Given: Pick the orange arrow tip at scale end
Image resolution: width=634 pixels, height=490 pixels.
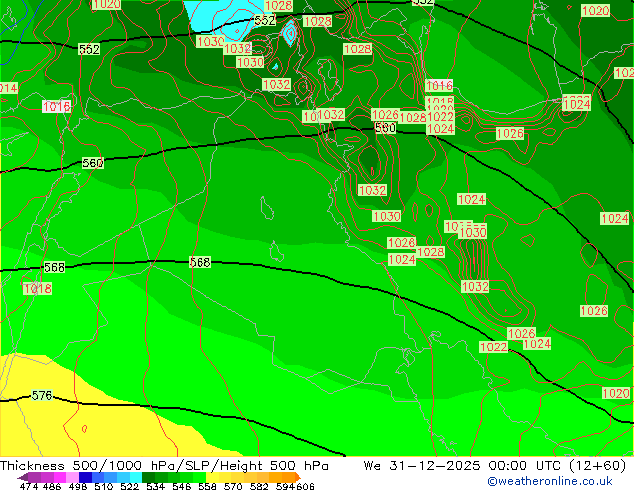Looking at the screenshot, I should (x=298, y=477).
